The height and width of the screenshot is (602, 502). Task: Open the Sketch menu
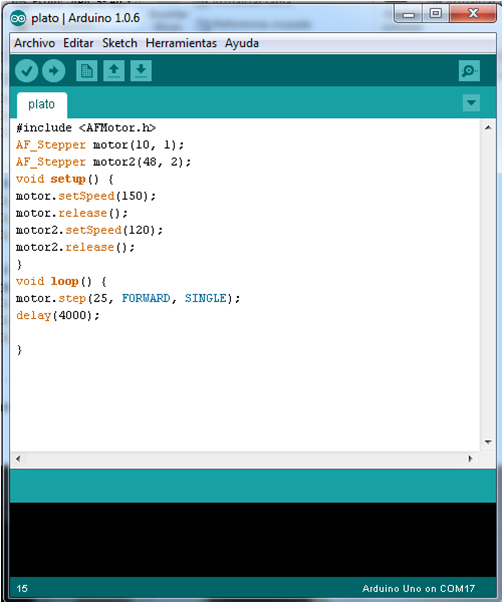click(119, 43)
